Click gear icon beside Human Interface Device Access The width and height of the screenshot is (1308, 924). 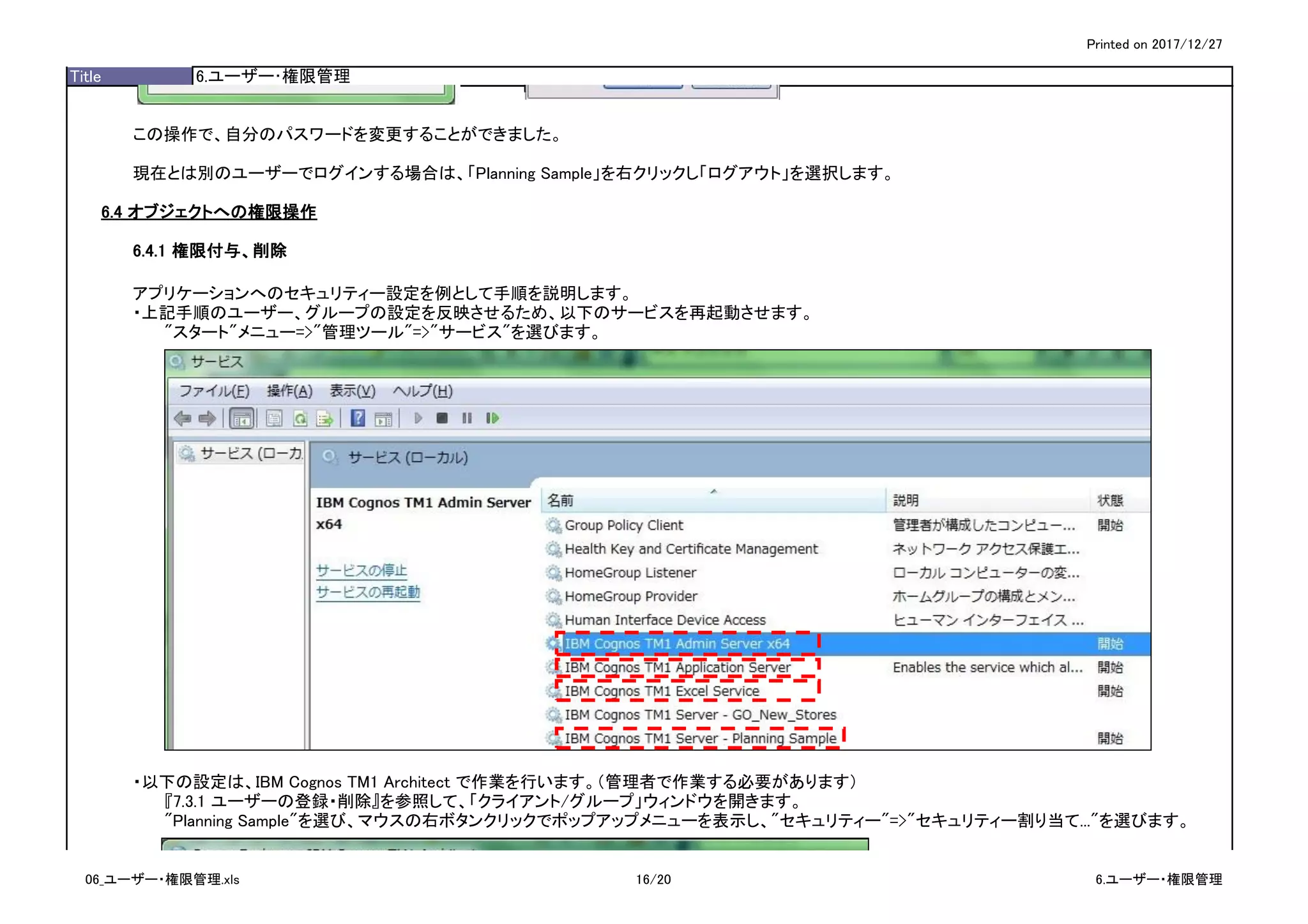(553, 620)
